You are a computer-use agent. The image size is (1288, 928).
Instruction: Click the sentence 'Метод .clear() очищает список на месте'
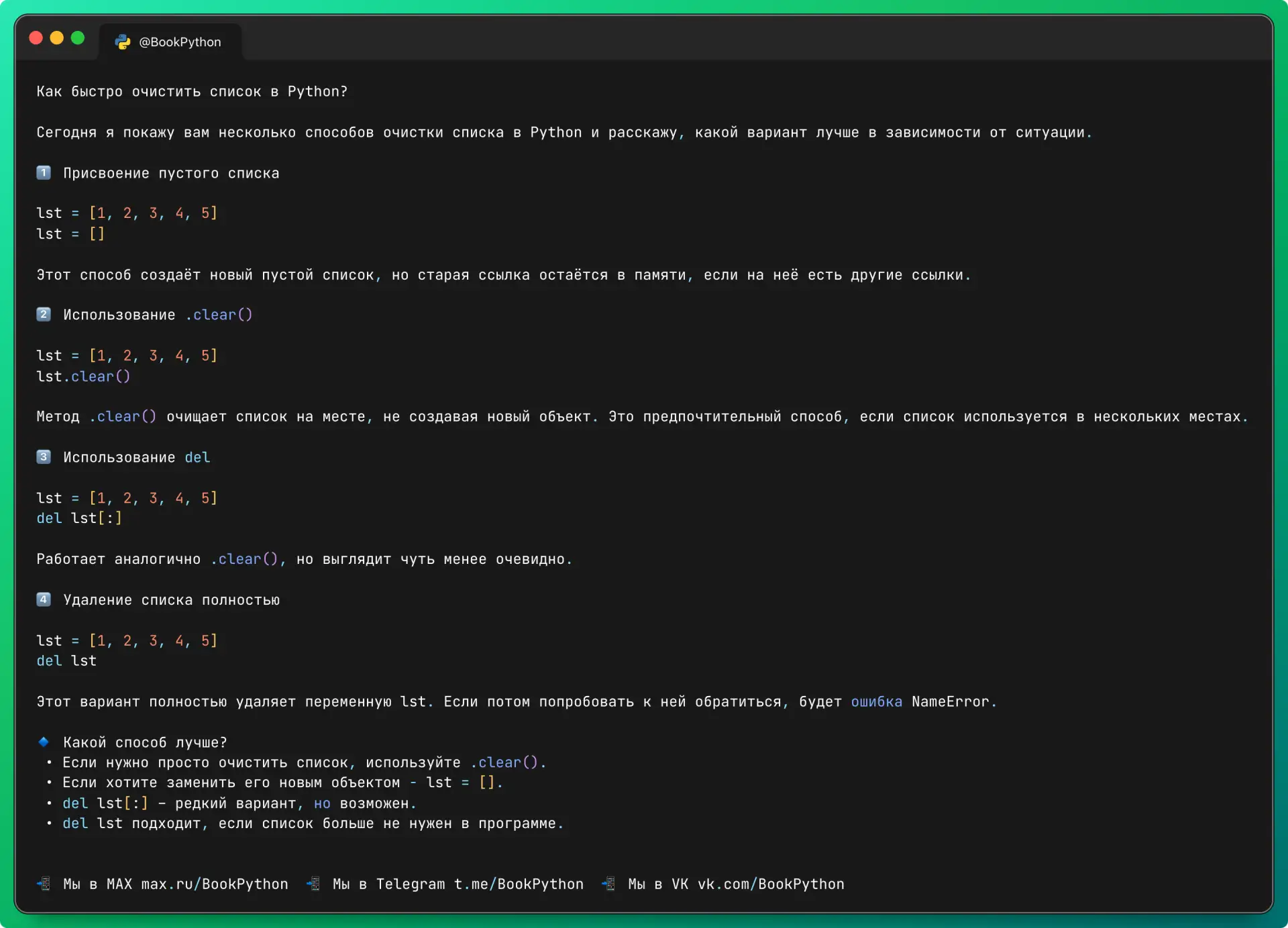[642, 417]
